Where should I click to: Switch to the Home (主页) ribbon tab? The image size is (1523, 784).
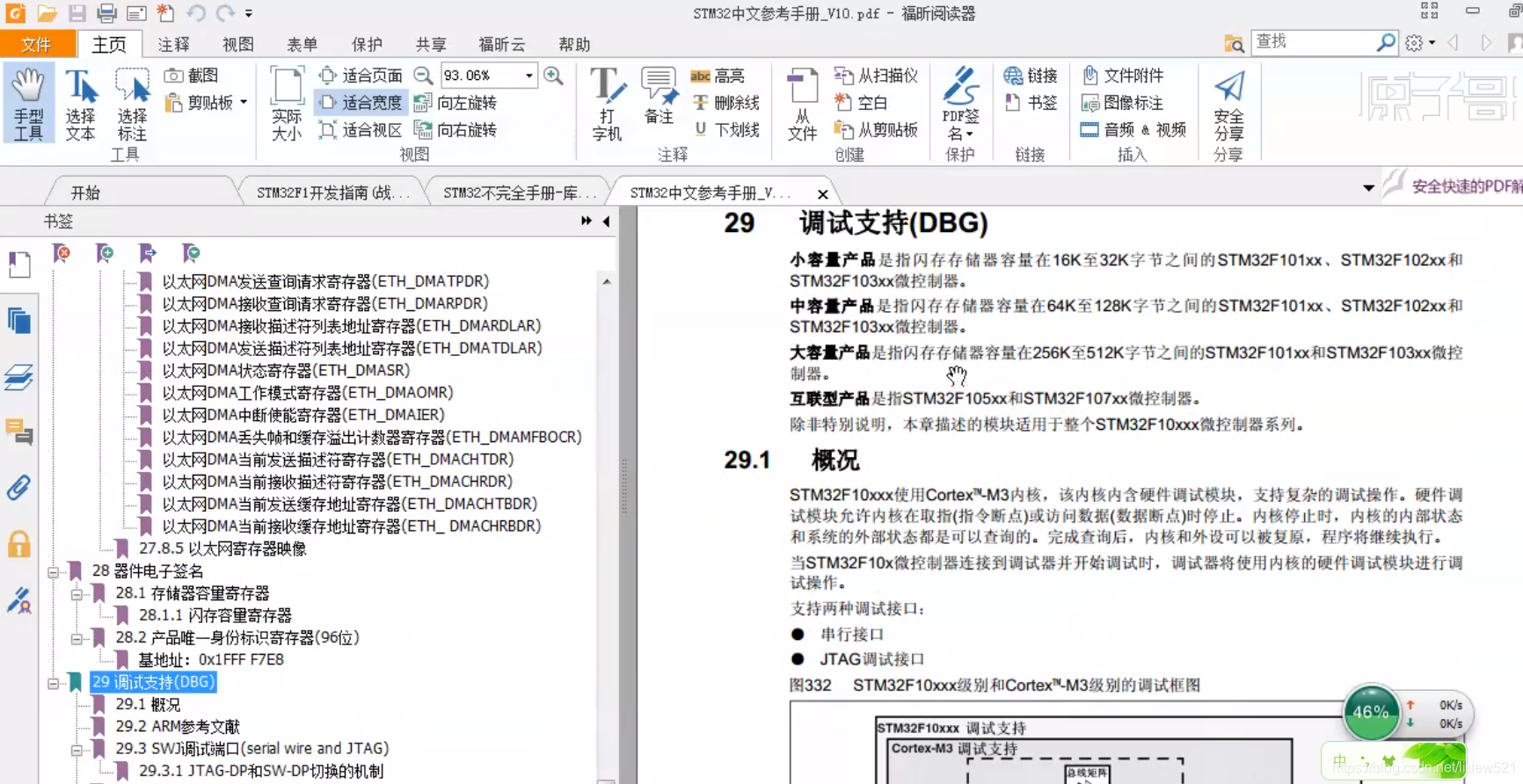point(109,44)
